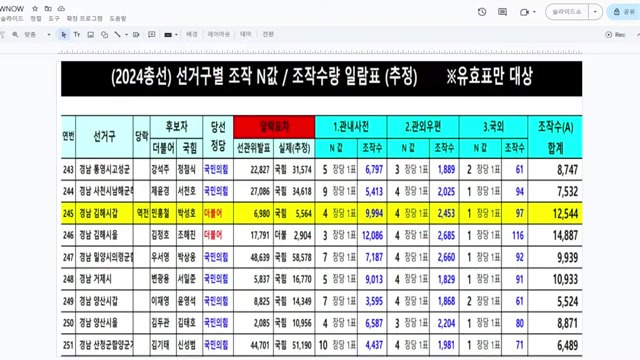Expand the 슬라이드쇼 dropdown arrow
The height and width of the screenshot is (360, 640).
[x=595, y=12]
